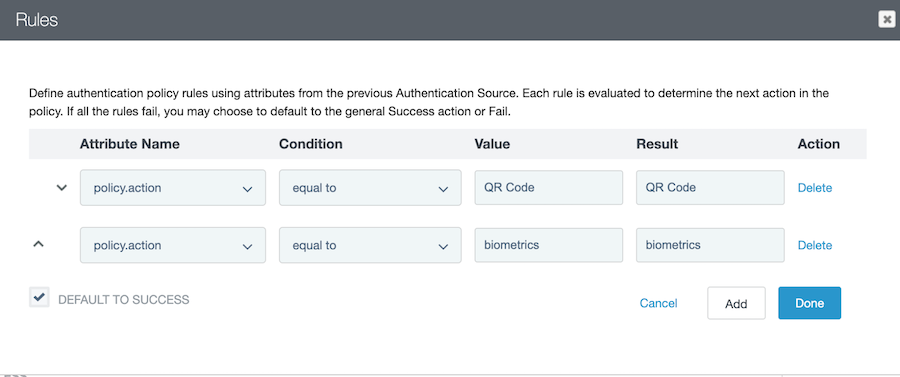Click the Value column header
Viewport: 900px width, 377px height.
click(x=492, y=144)
